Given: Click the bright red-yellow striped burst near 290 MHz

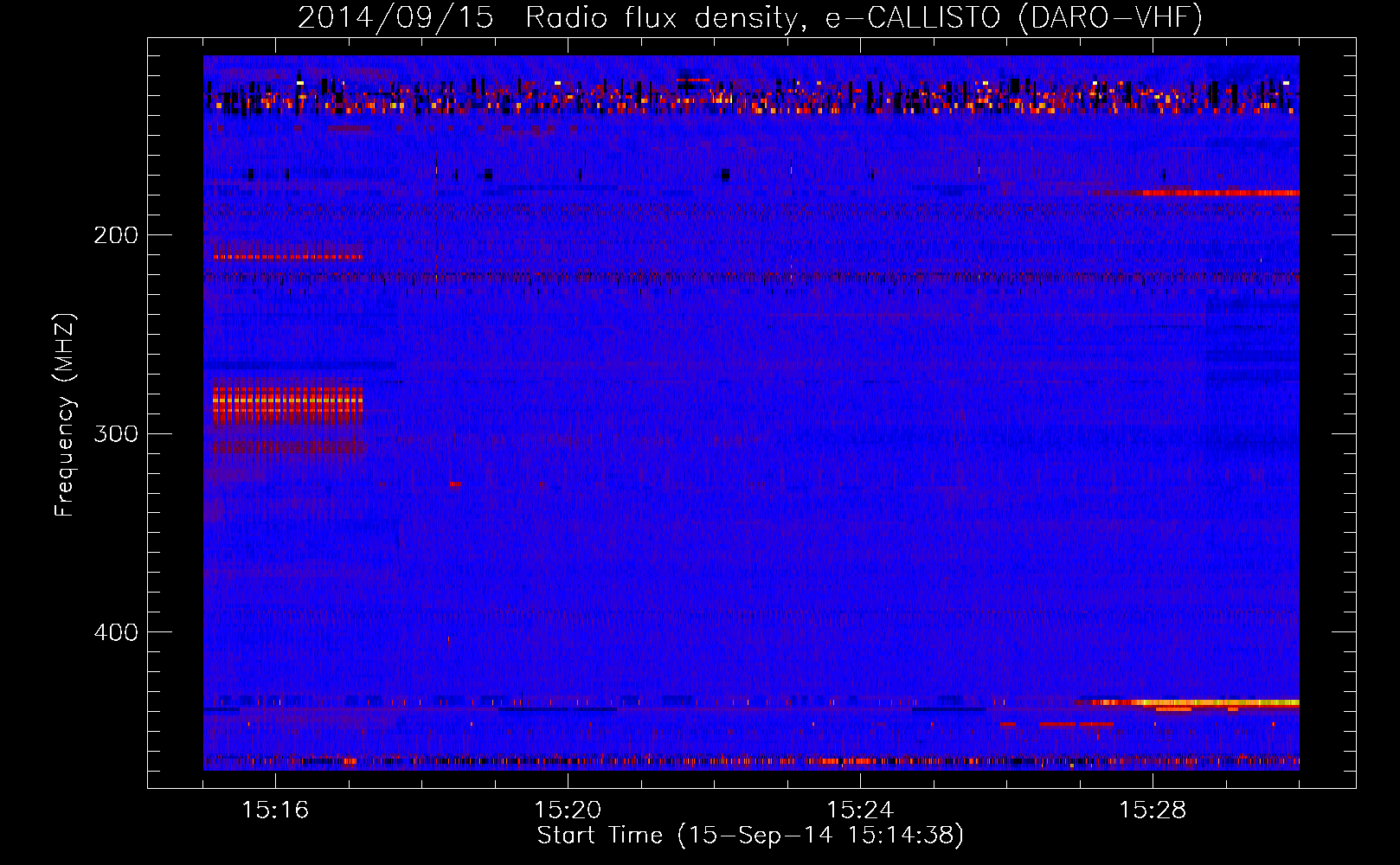Looking at the screenshot, I should click(287, 406).
